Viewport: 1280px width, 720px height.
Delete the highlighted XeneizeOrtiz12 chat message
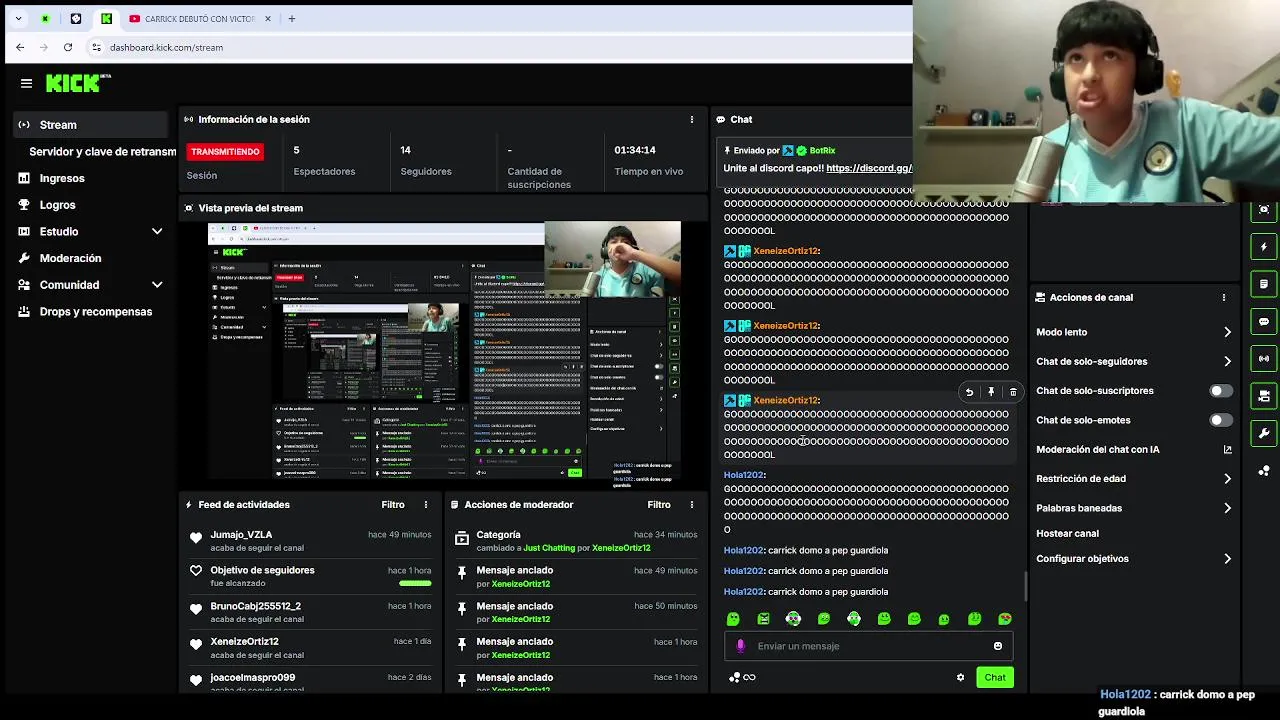point(1013,393)
